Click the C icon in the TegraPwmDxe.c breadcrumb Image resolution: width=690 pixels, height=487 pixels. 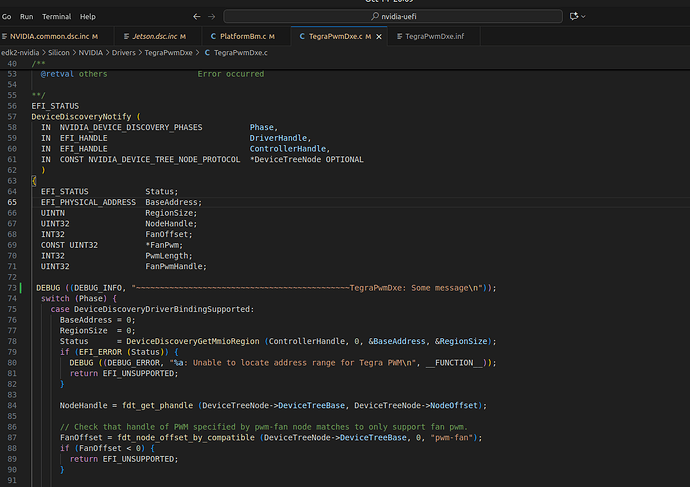207,51
